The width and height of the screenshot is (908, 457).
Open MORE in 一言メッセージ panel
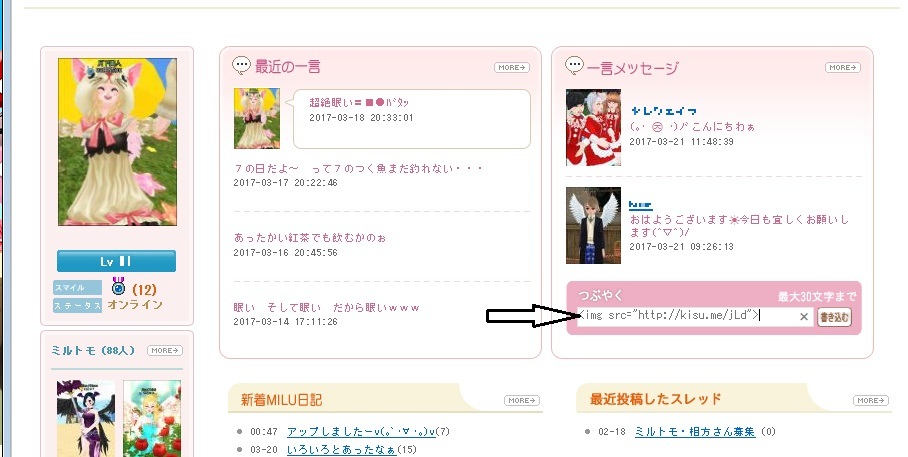[843, 68]
